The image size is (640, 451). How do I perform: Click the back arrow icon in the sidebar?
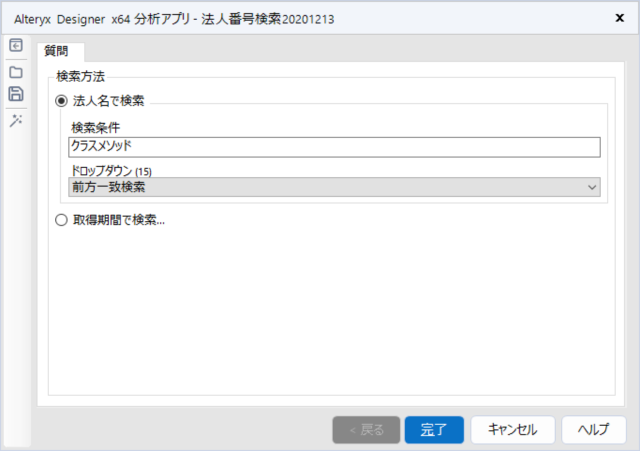(16, 45)
